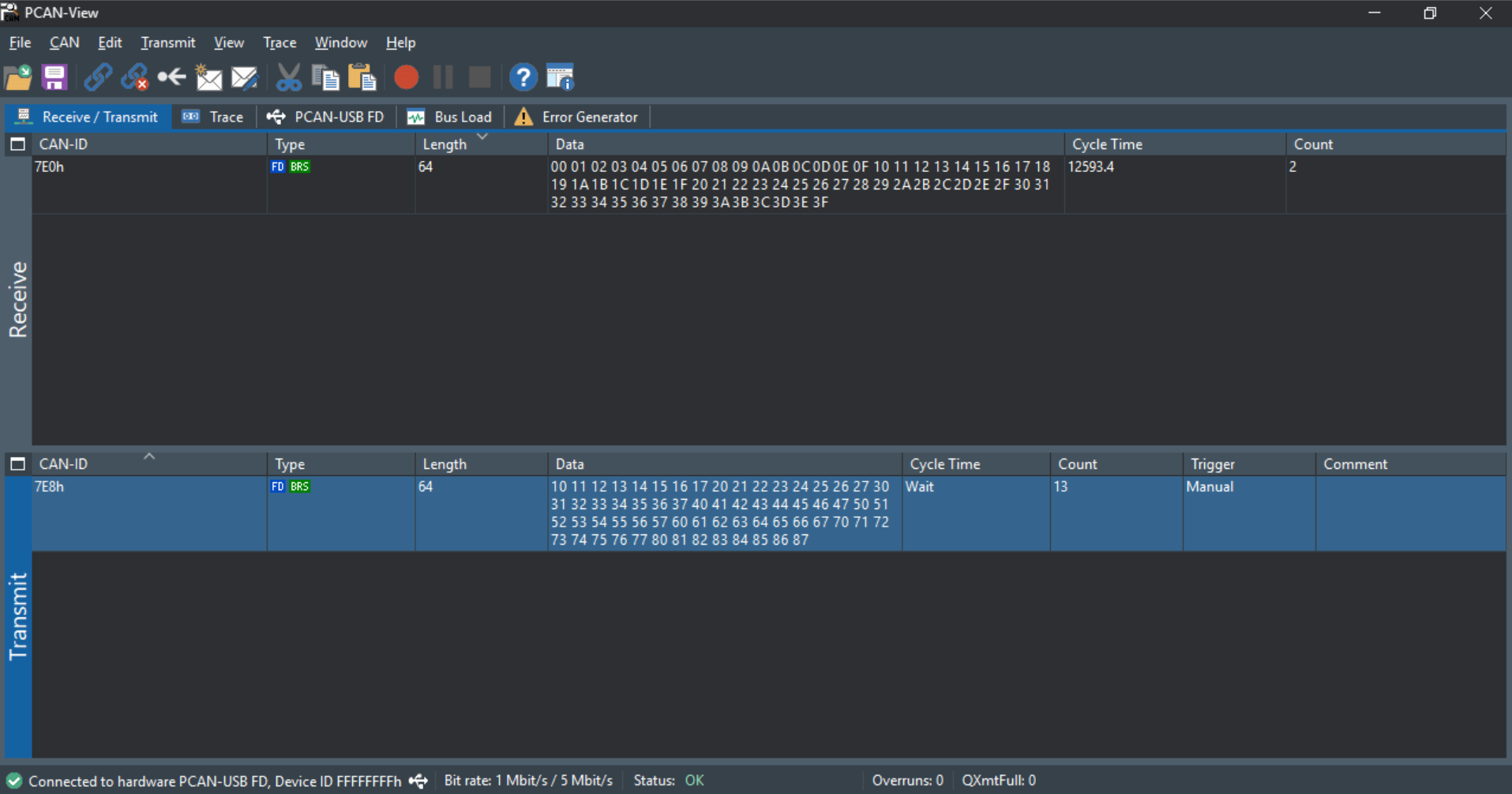
Task: Switch to the Receive / Transmit tab
Action: [88, 117]
